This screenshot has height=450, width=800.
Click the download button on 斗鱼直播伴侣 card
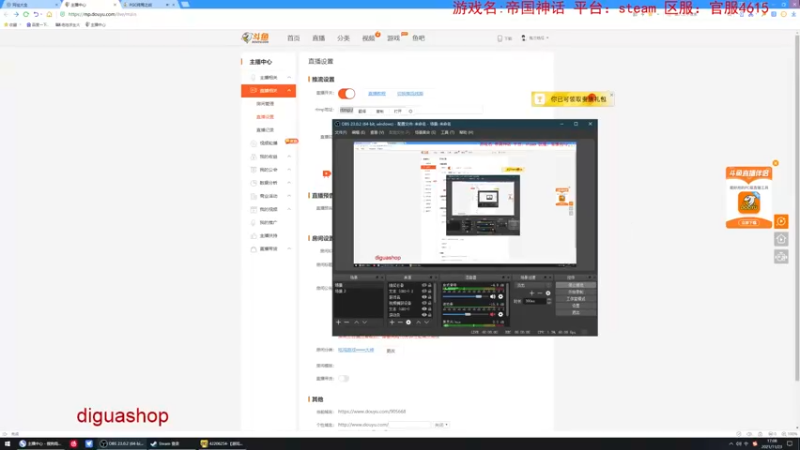coord(749,223)
